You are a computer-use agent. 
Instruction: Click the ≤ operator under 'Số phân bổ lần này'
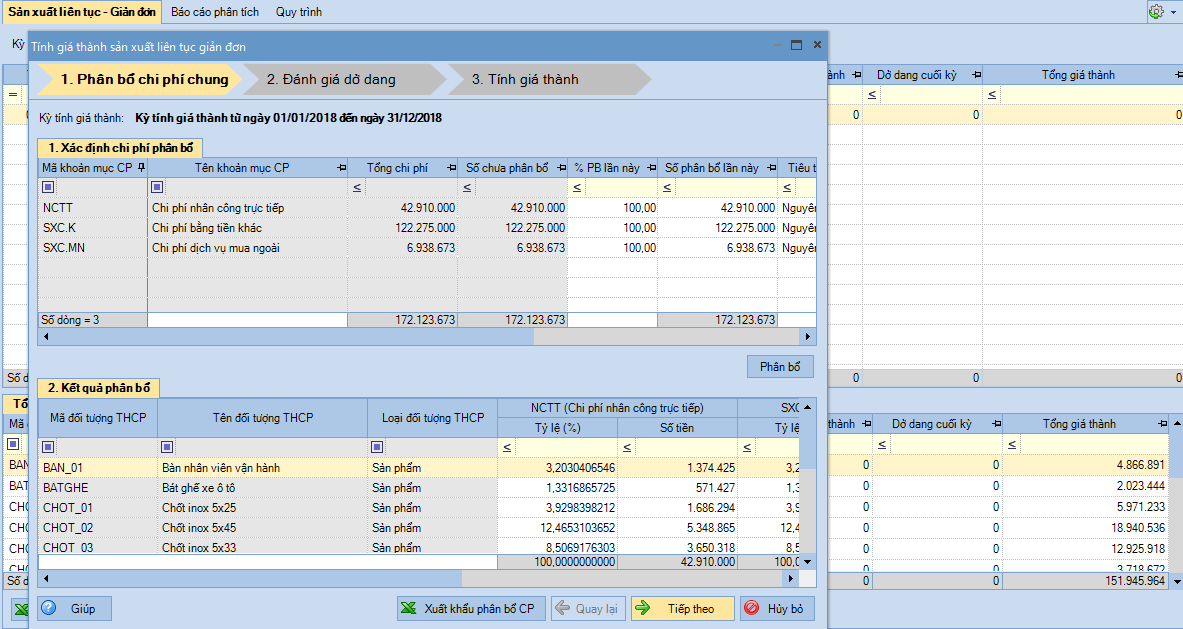coord(667,187)
